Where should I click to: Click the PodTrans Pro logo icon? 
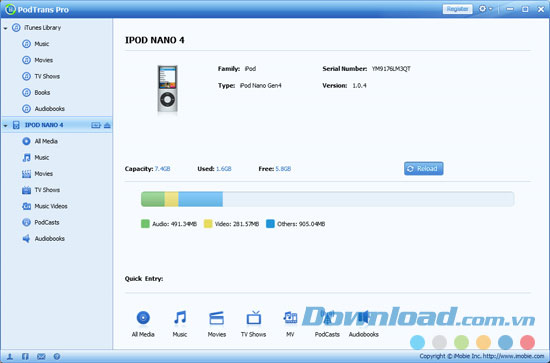tap(10, 9)
